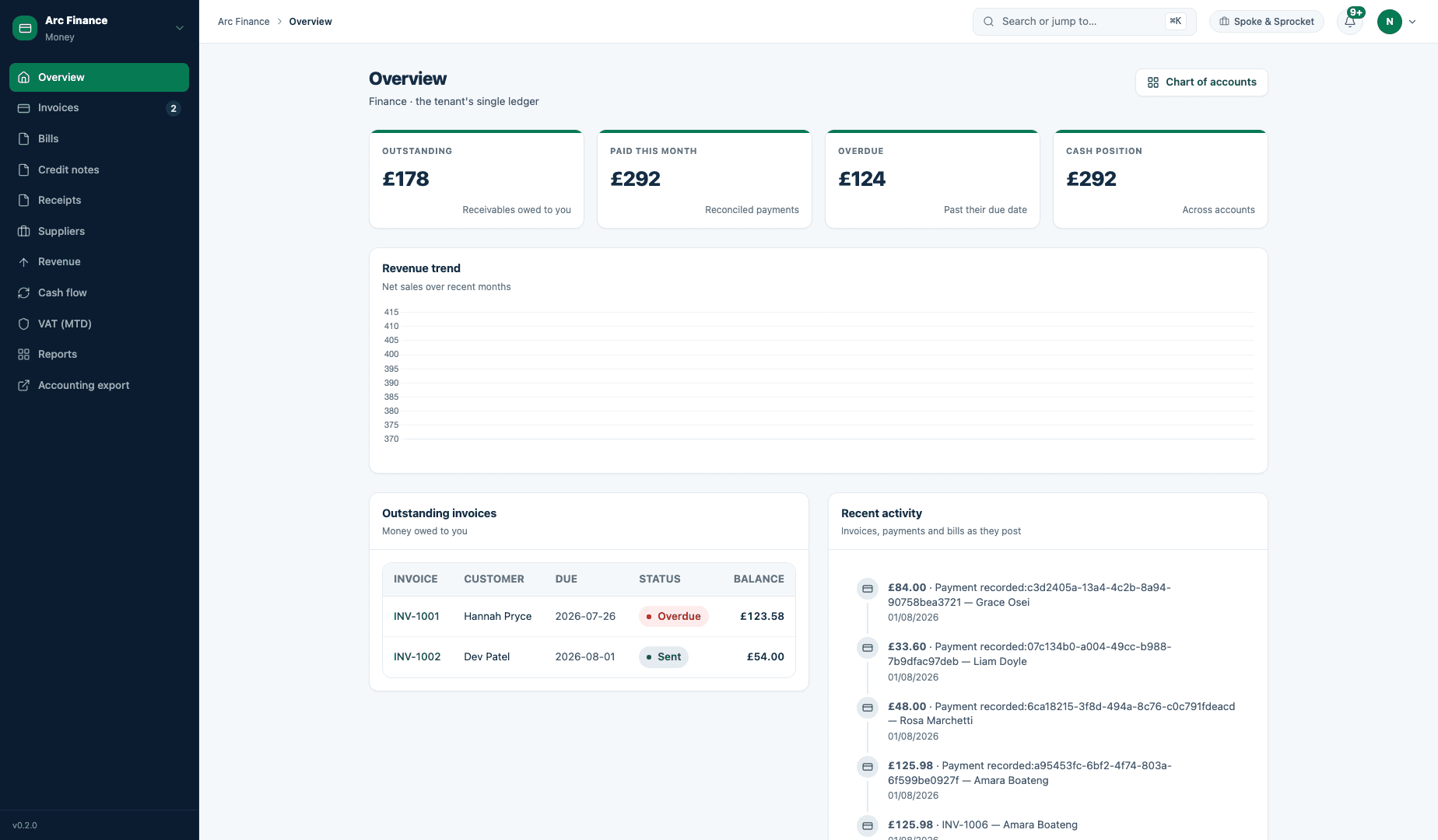Open Bills in the sidebar
This screenshot has height=840, width=1438.
pyautogui.click(x=99, y=138)
